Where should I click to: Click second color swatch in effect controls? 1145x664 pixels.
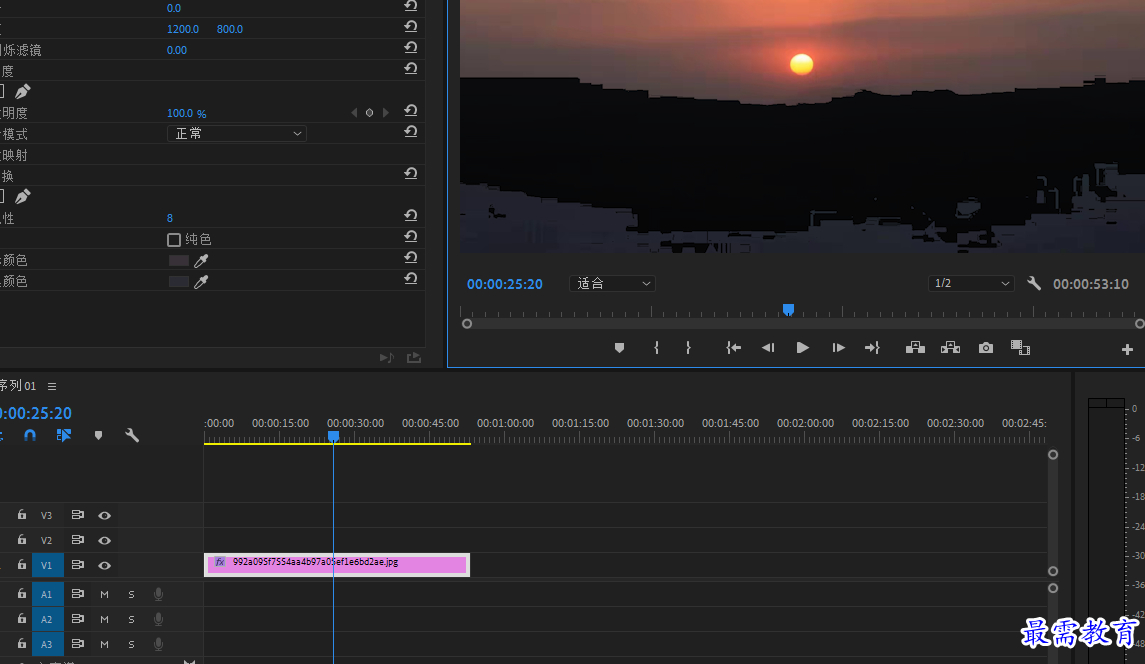coord(179,282)
